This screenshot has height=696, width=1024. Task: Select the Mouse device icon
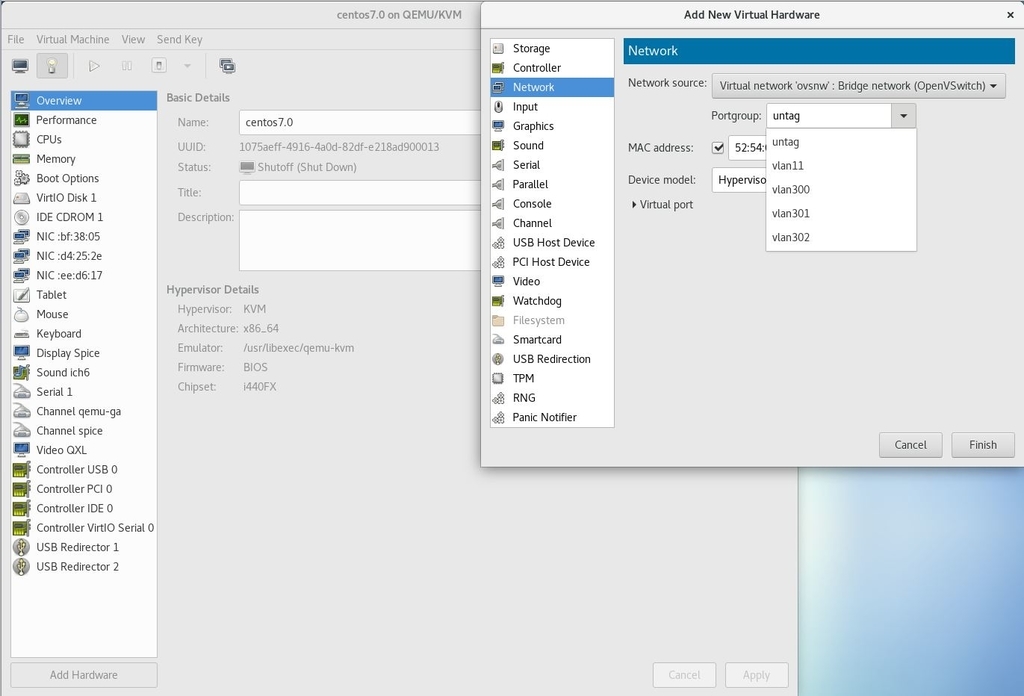pyautogui.click(x=22, y=314)
